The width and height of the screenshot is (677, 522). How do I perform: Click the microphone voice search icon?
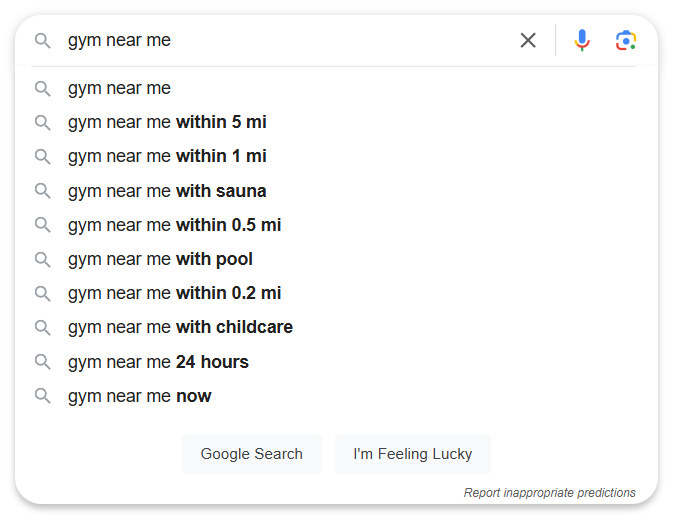coord(582,40)
